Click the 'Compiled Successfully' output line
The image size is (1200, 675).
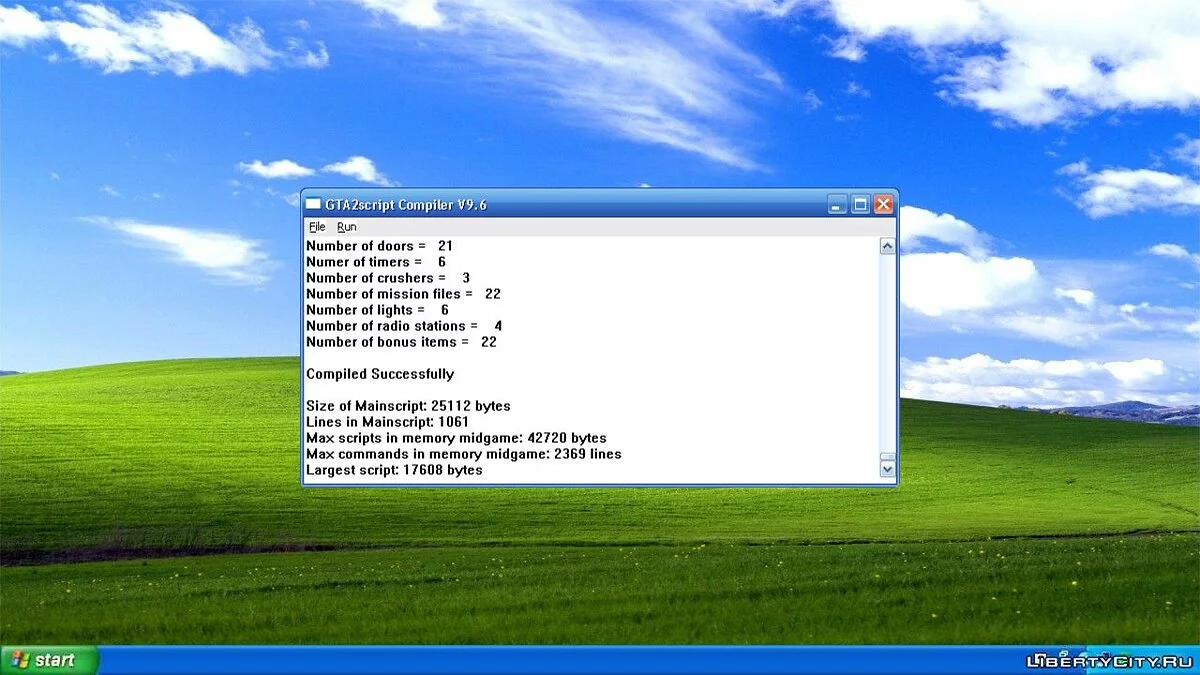coord(380,374)
